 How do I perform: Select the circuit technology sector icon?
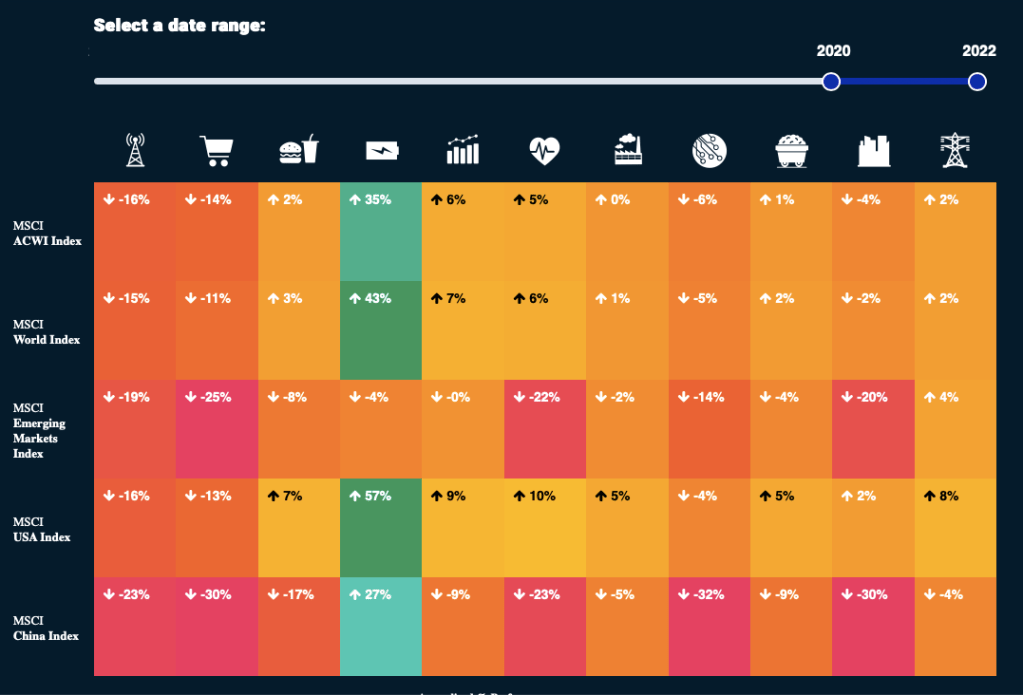709,151
